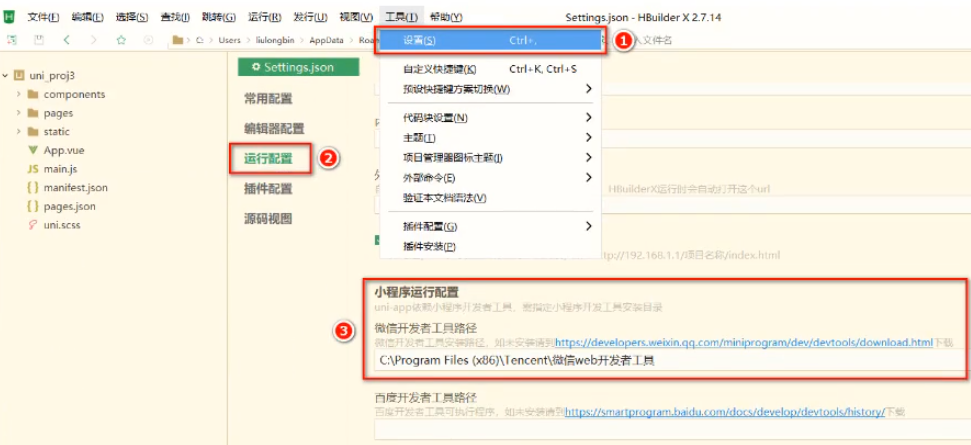971x445 pixels.
Task: Open the smartprogram.baidu.com devtools history link
Action: point(725,412)
